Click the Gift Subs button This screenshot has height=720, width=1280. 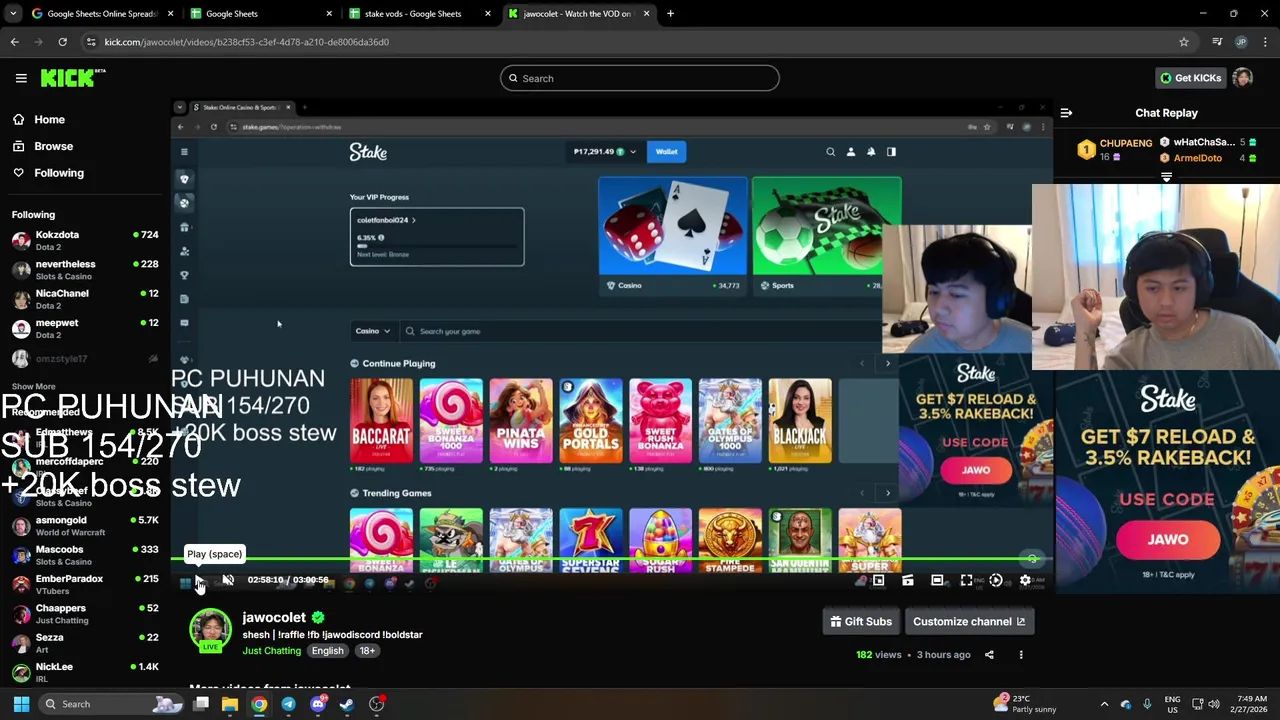point(861,622)
